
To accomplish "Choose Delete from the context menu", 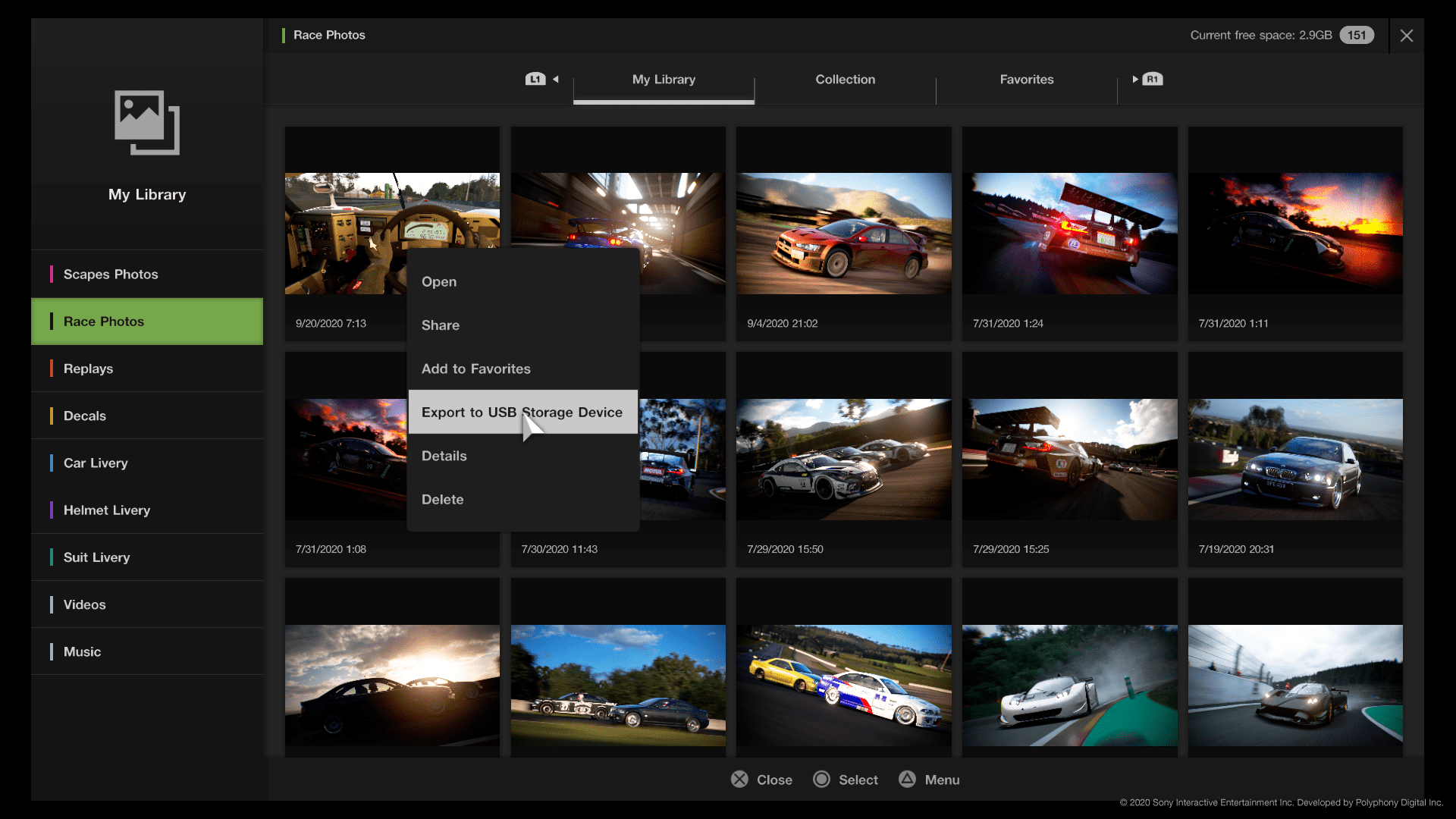I will (x=523, y=500).
